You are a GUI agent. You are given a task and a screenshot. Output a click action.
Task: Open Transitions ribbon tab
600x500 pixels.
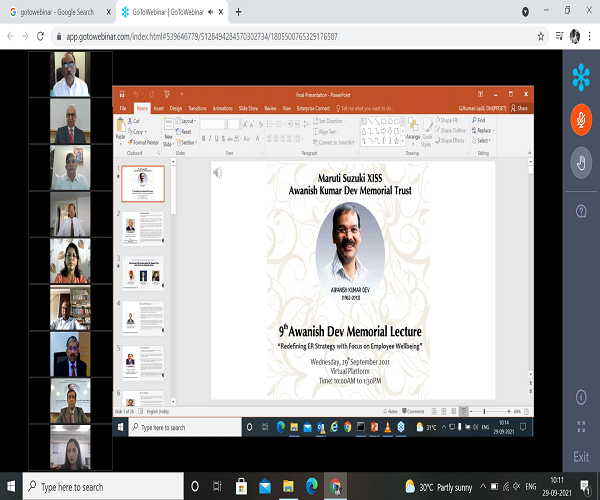(x=197, y=109)
